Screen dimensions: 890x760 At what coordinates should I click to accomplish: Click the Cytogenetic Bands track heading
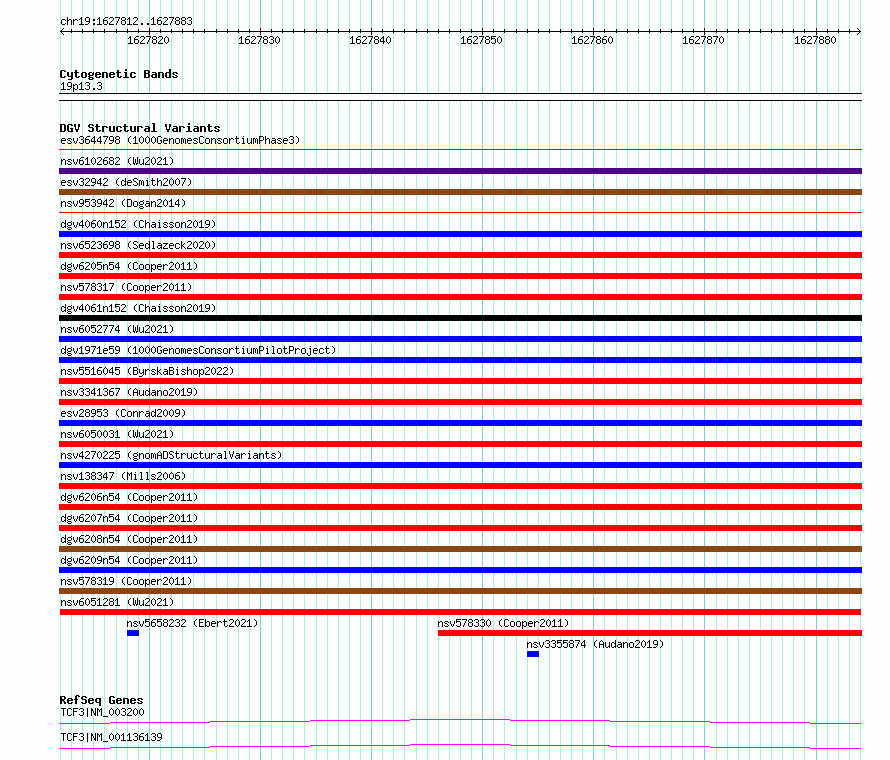(x=119, y=74)
